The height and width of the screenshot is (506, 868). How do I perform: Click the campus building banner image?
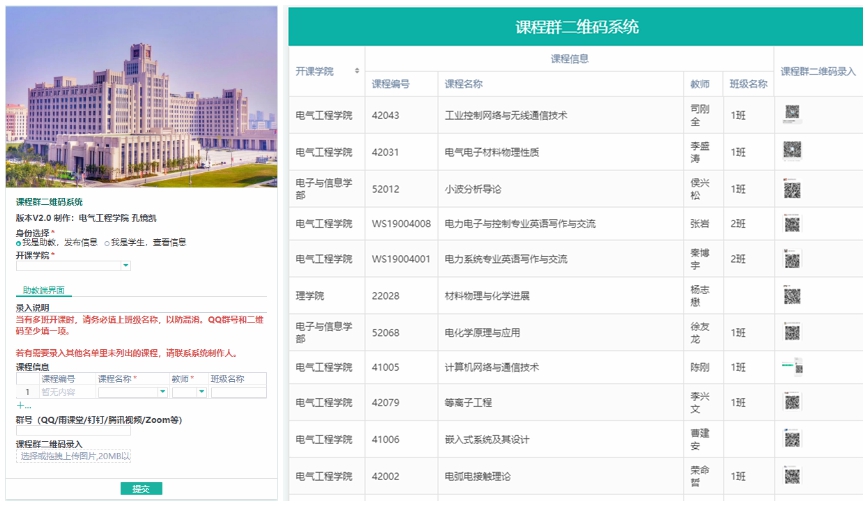click(x=141, y=97)
